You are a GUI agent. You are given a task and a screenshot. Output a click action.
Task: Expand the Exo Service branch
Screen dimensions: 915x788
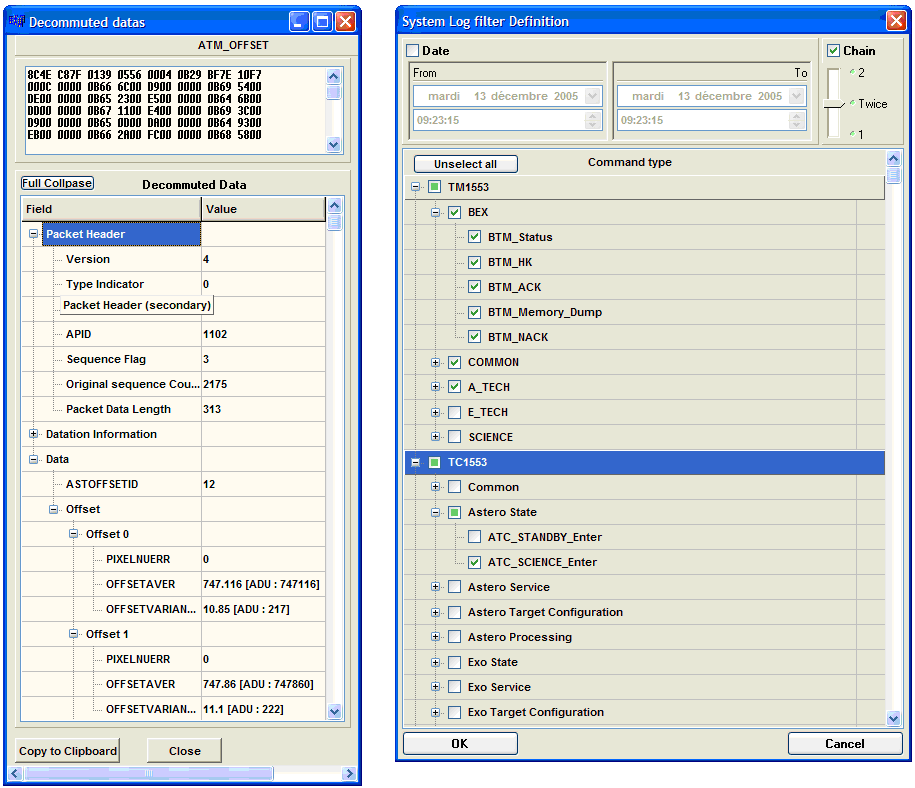[x=435, y=687]
